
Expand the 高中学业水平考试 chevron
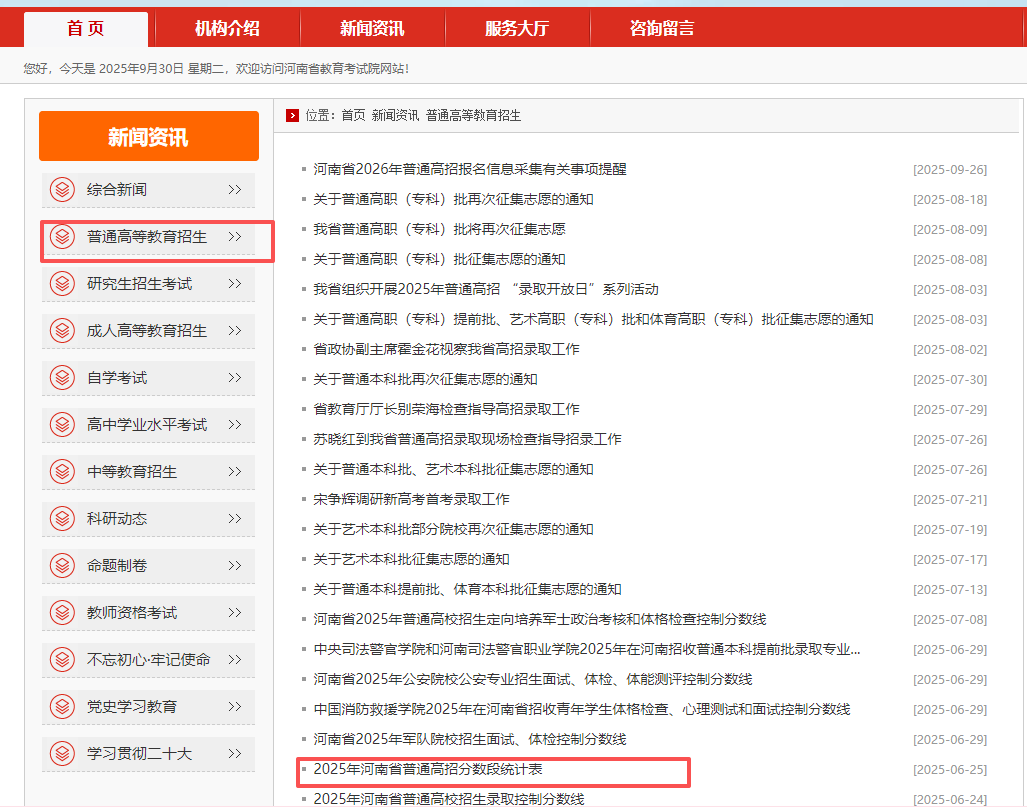point(233,424)
